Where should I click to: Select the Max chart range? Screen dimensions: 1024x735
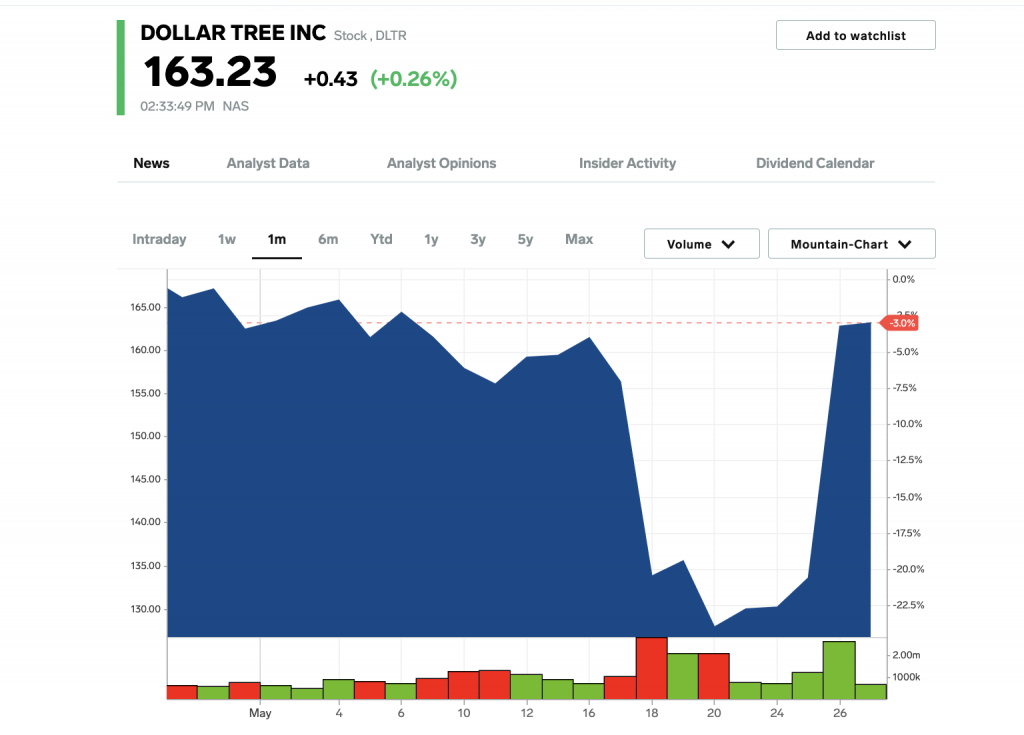coord(579,239)
